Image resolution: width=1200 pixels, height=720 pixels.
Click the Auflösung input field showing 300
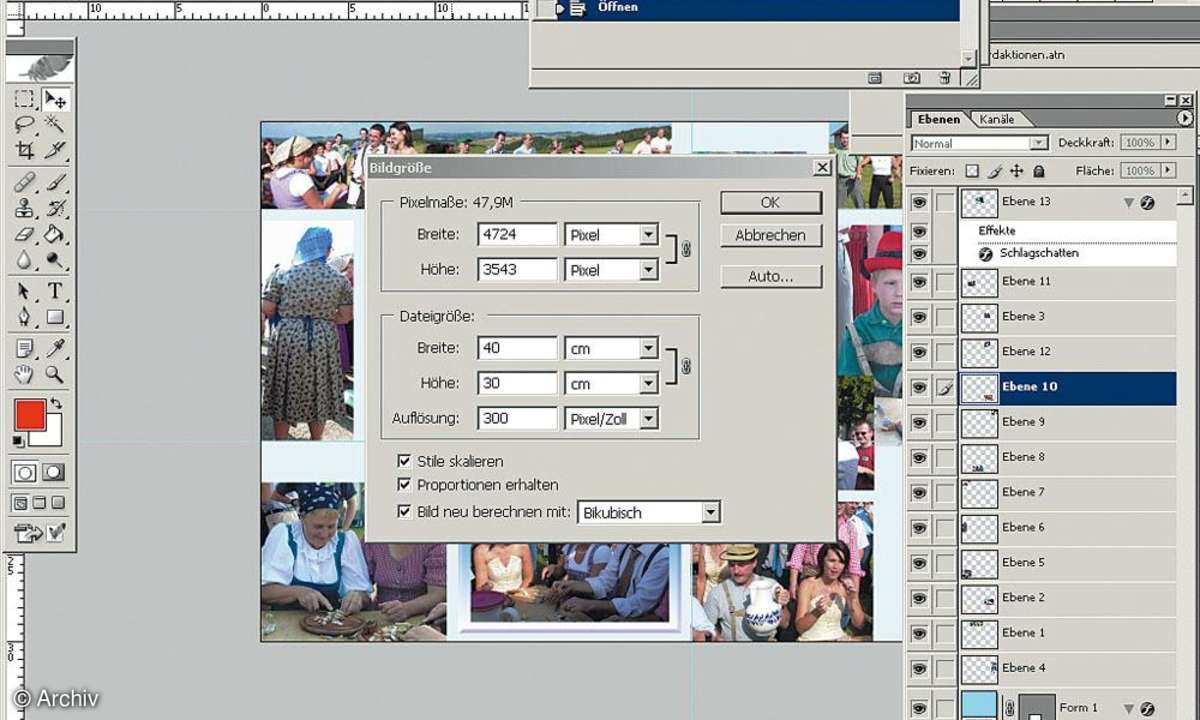pos(517,418)
